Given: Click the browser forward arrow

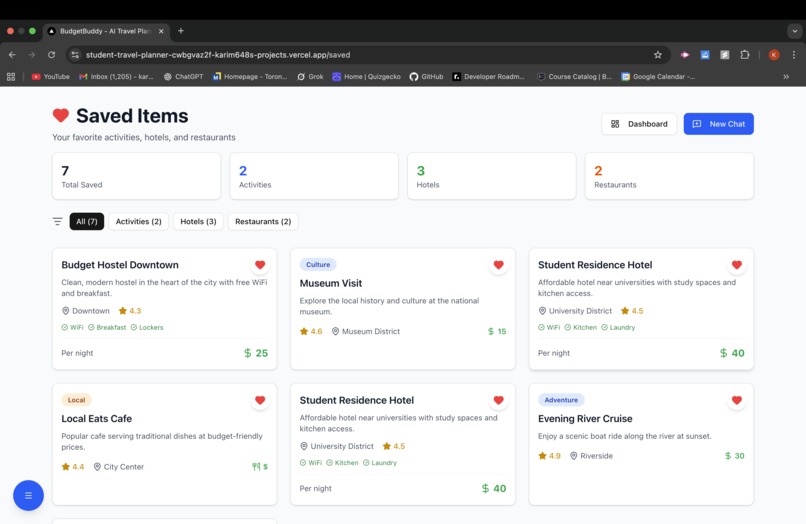Looking at the screenshot, I should click(32, 55).
